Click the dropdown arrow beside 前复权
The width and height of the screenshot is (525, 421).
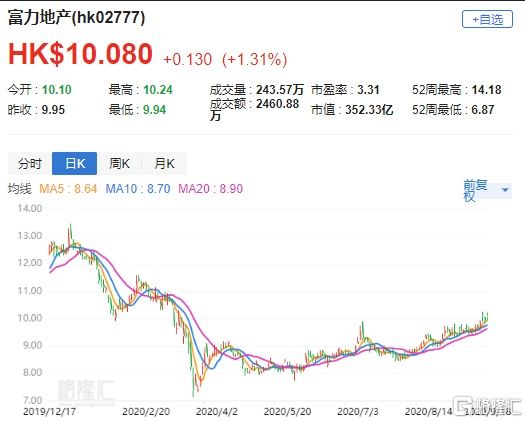click(505, 190)
